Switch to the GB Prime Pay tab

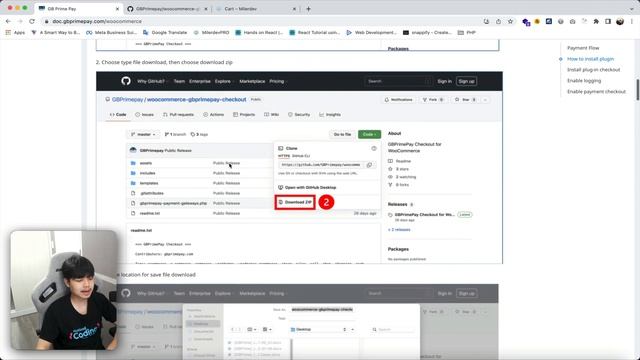coord(78,9)
